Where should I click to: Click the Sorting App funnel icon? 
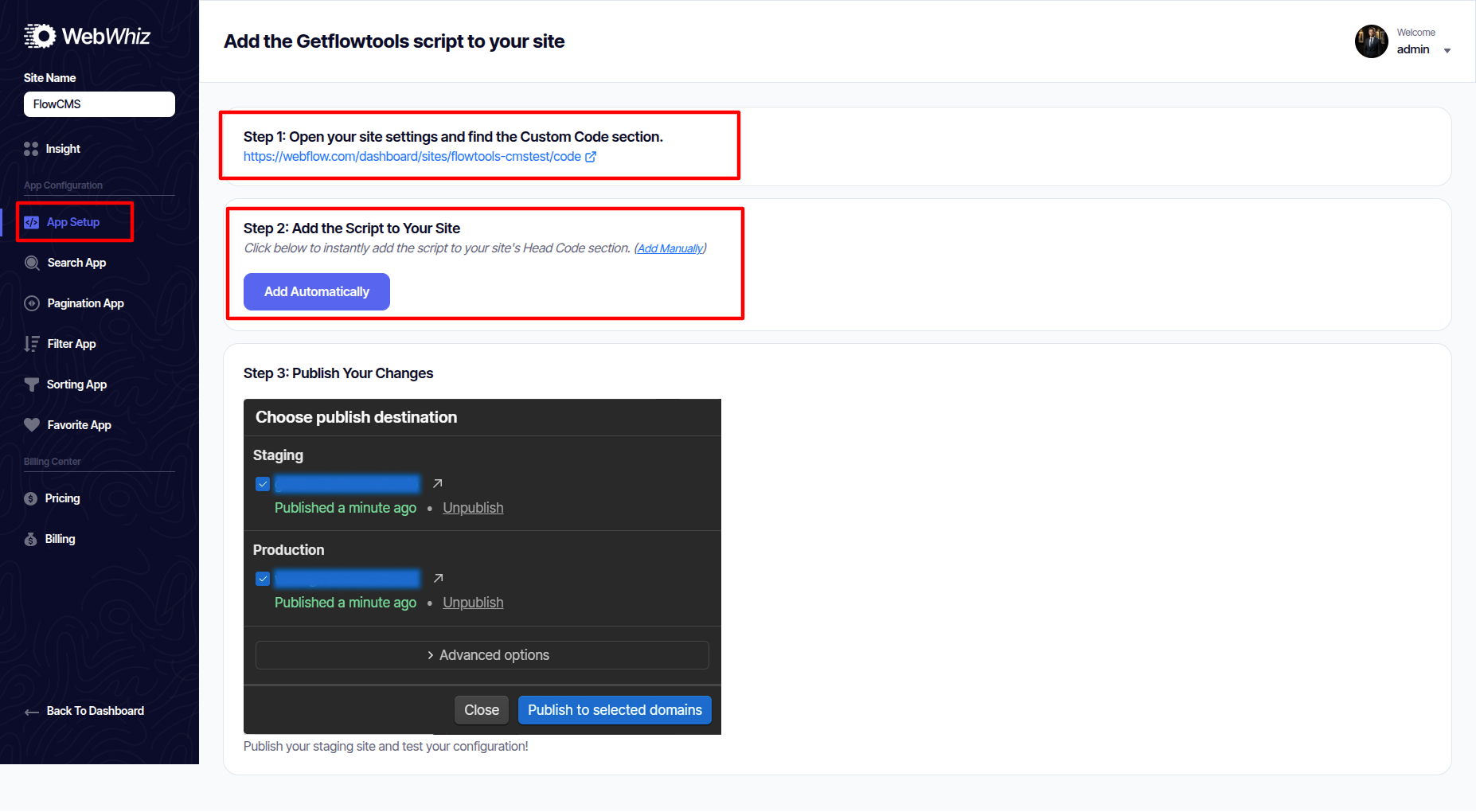pyautogui.click(x=32, y=385)
